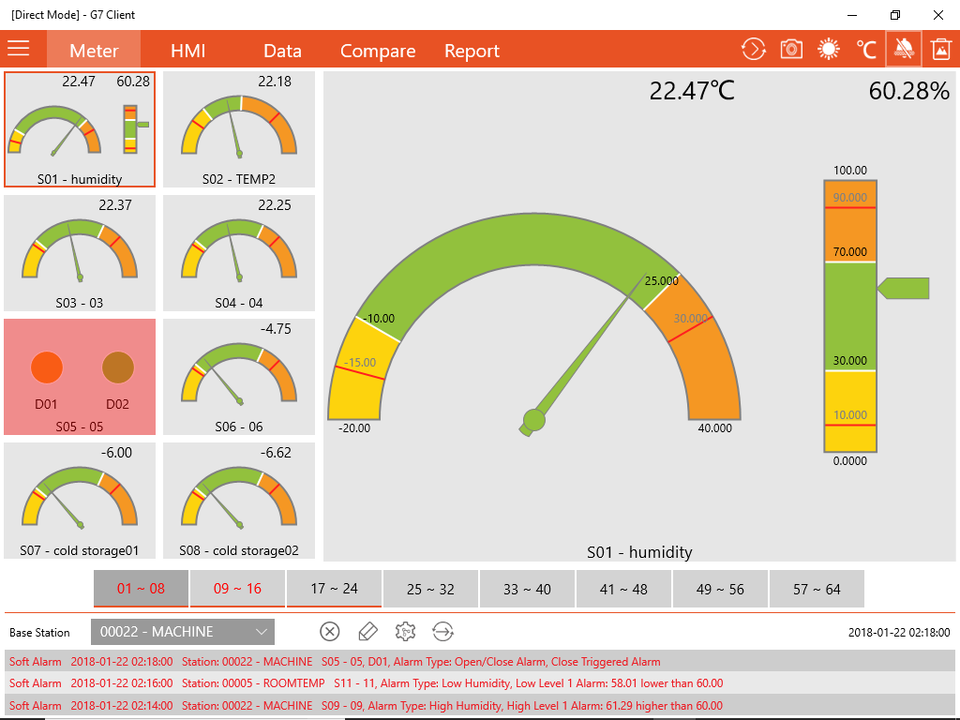Take a screenshot with camera icon

[x=791, y=49]
